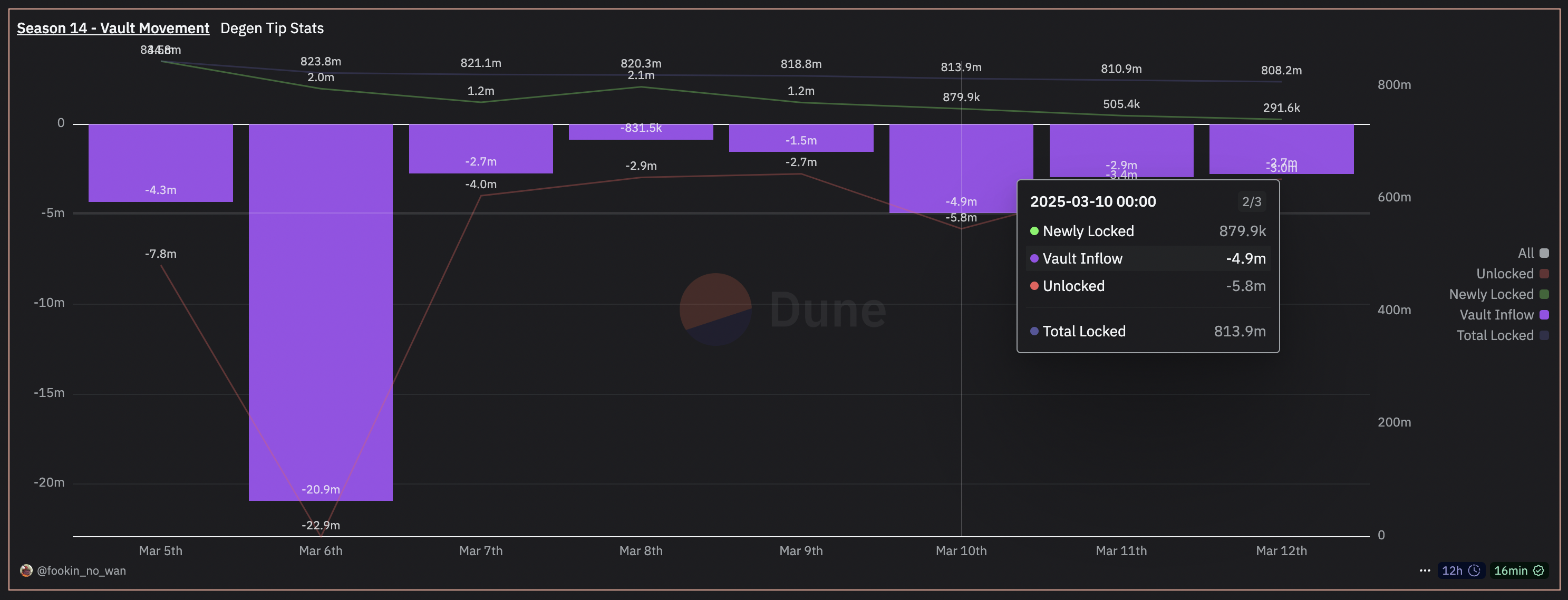The width and height of the screenshot is (1568, 600).
Task: Click the 820.3m Total Locked label
Action: point(641,63)
